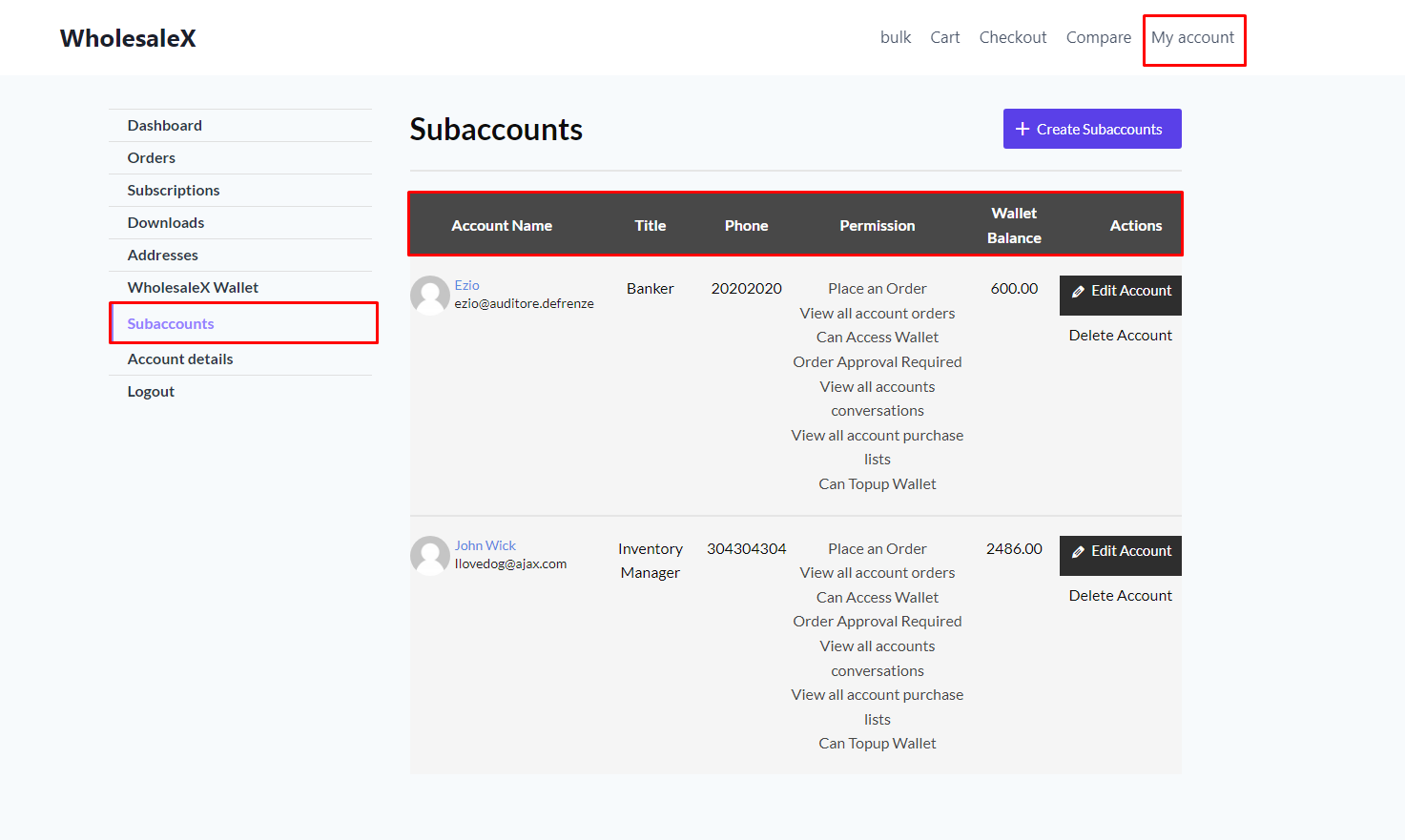1405x840 pixels.
Task: Click Ezio's avatar image
Action: pyautogui.click(x=430, y=296)
